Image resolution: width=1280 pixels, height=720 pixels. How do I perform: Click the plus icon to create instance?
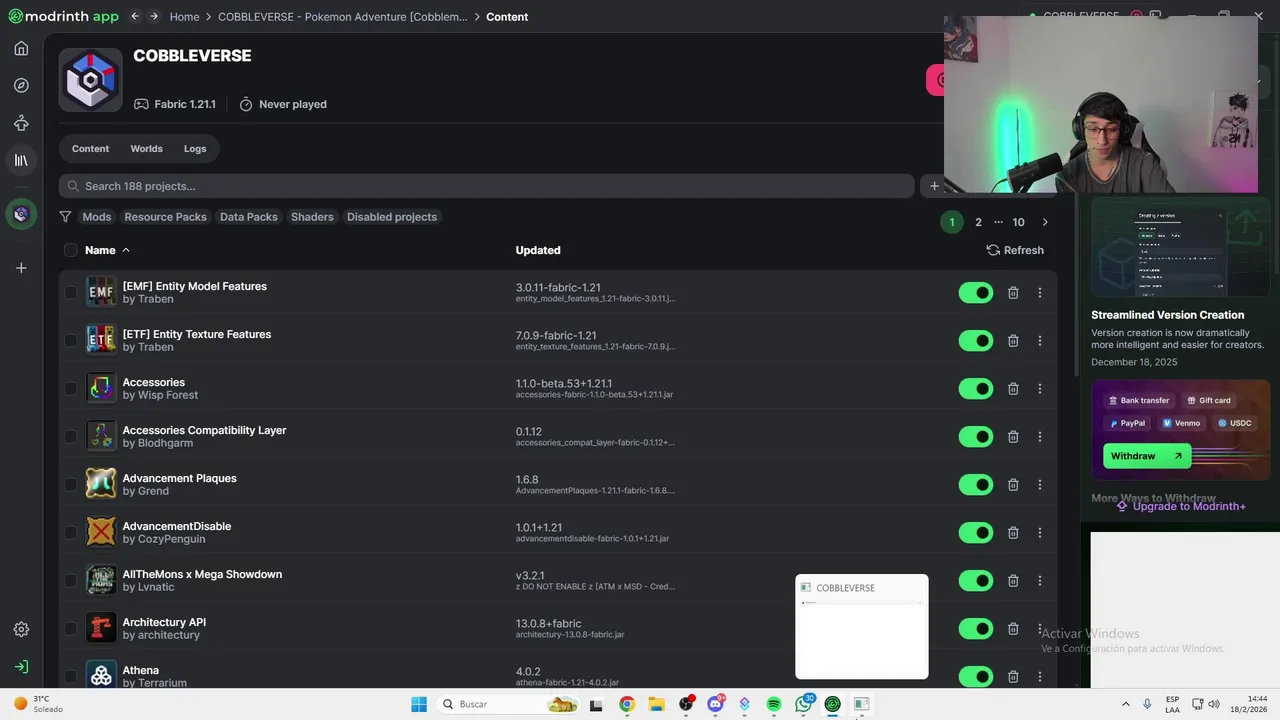pyautogui.click(x=21, y=268)
